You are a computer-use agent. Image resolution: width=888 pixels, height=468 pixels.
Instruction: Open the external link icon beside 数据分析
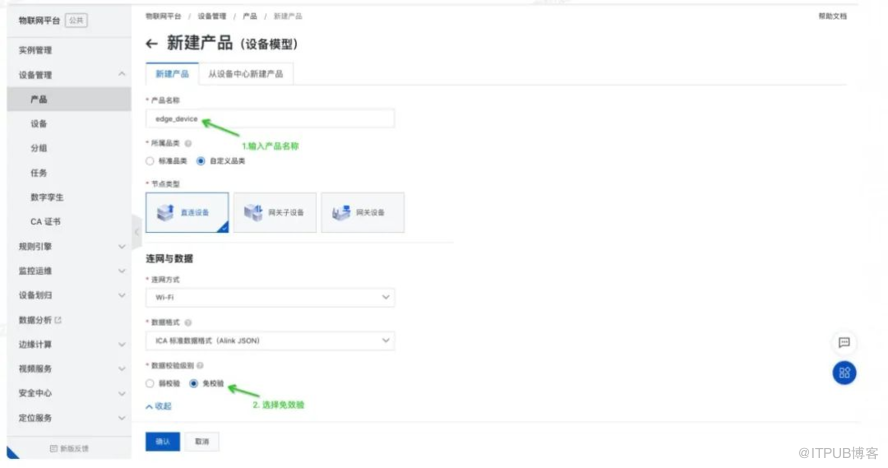tap(58, 320)
